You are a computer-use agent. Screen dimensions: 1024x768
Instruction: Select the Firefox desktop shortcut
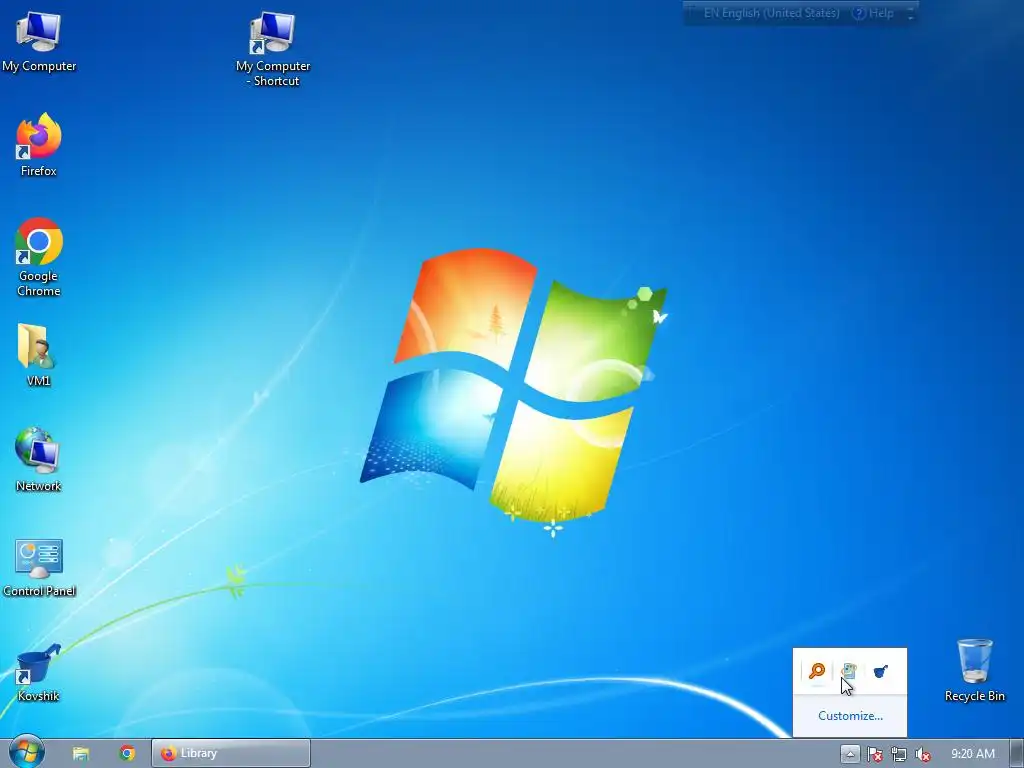tap(39, 145)
